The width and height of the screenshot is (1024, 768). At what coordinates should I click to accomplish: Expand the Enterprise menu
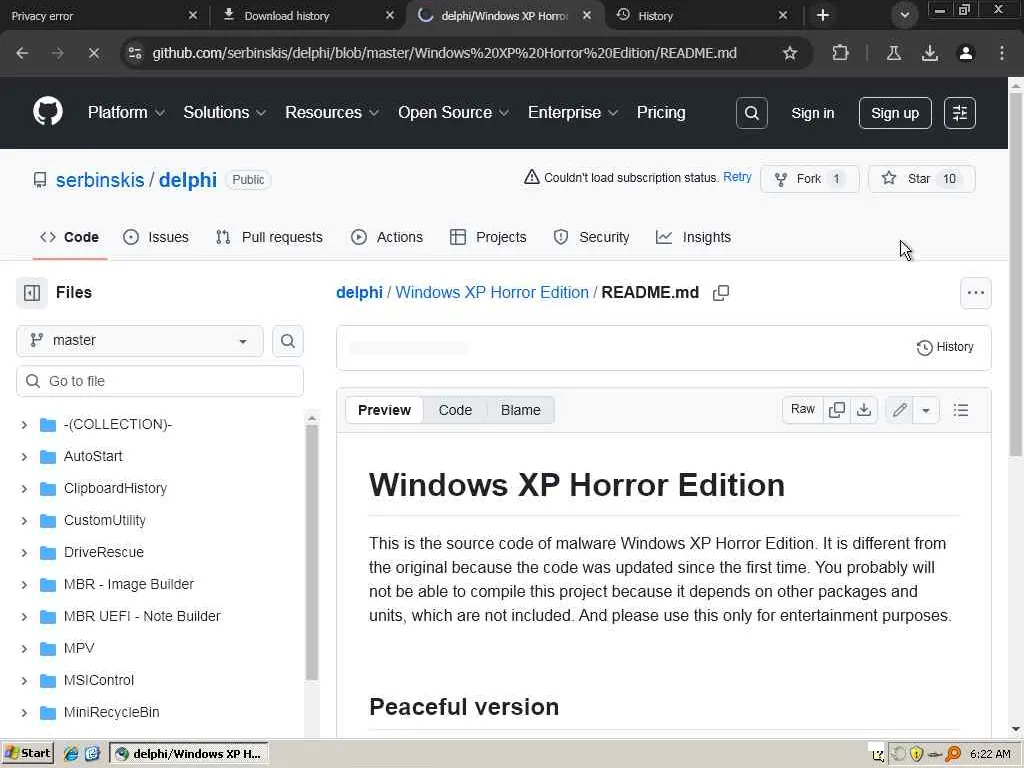[573, 112]
